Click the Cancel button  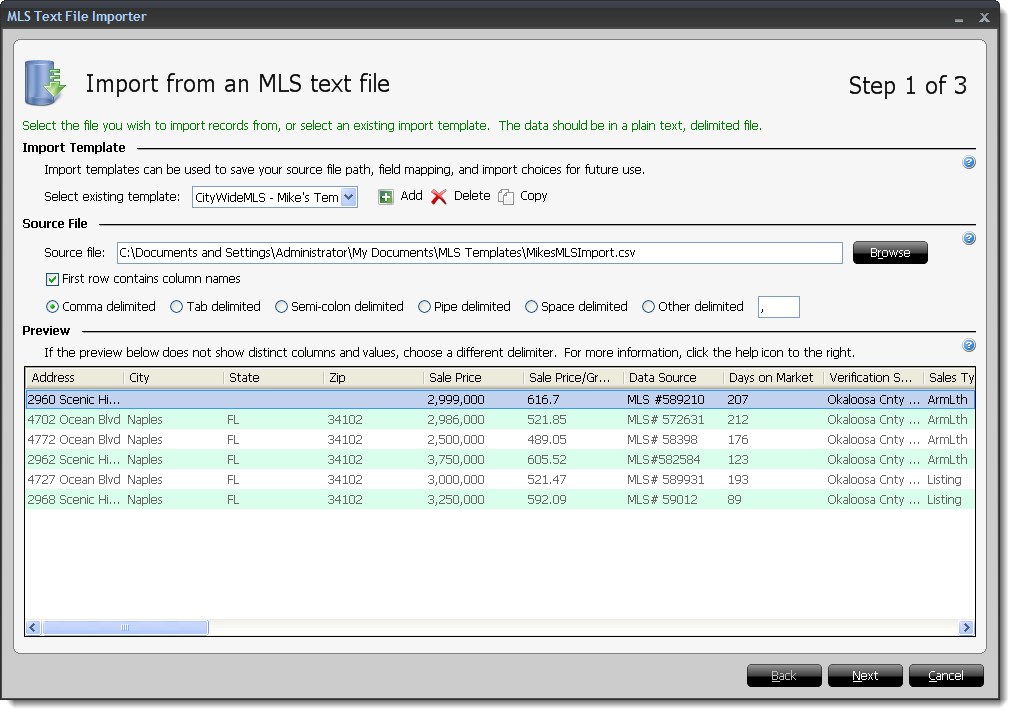pyautogui.click(x=945, y=675)
